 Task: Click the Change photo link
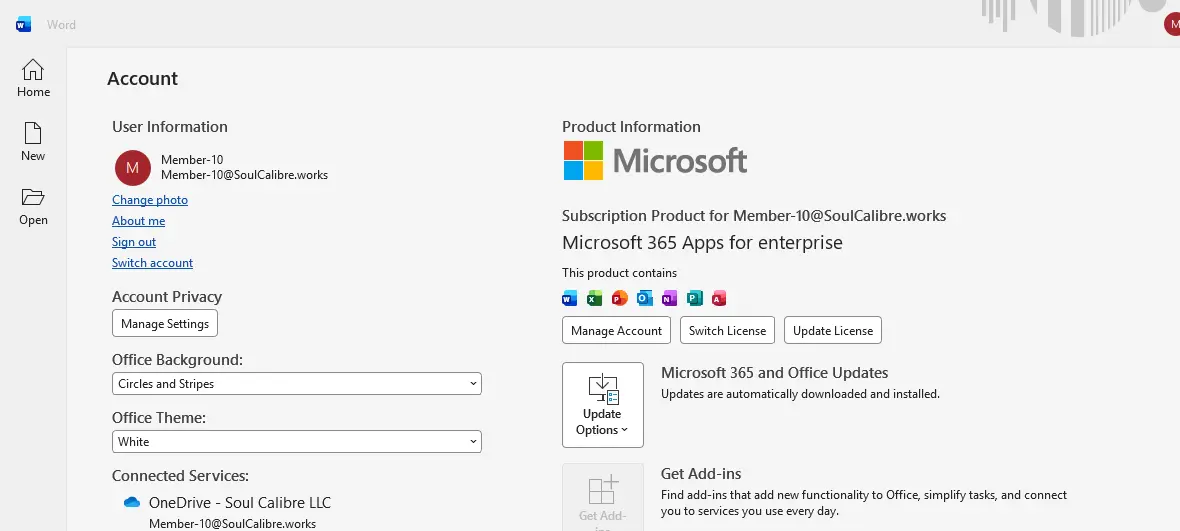[150, 199]
